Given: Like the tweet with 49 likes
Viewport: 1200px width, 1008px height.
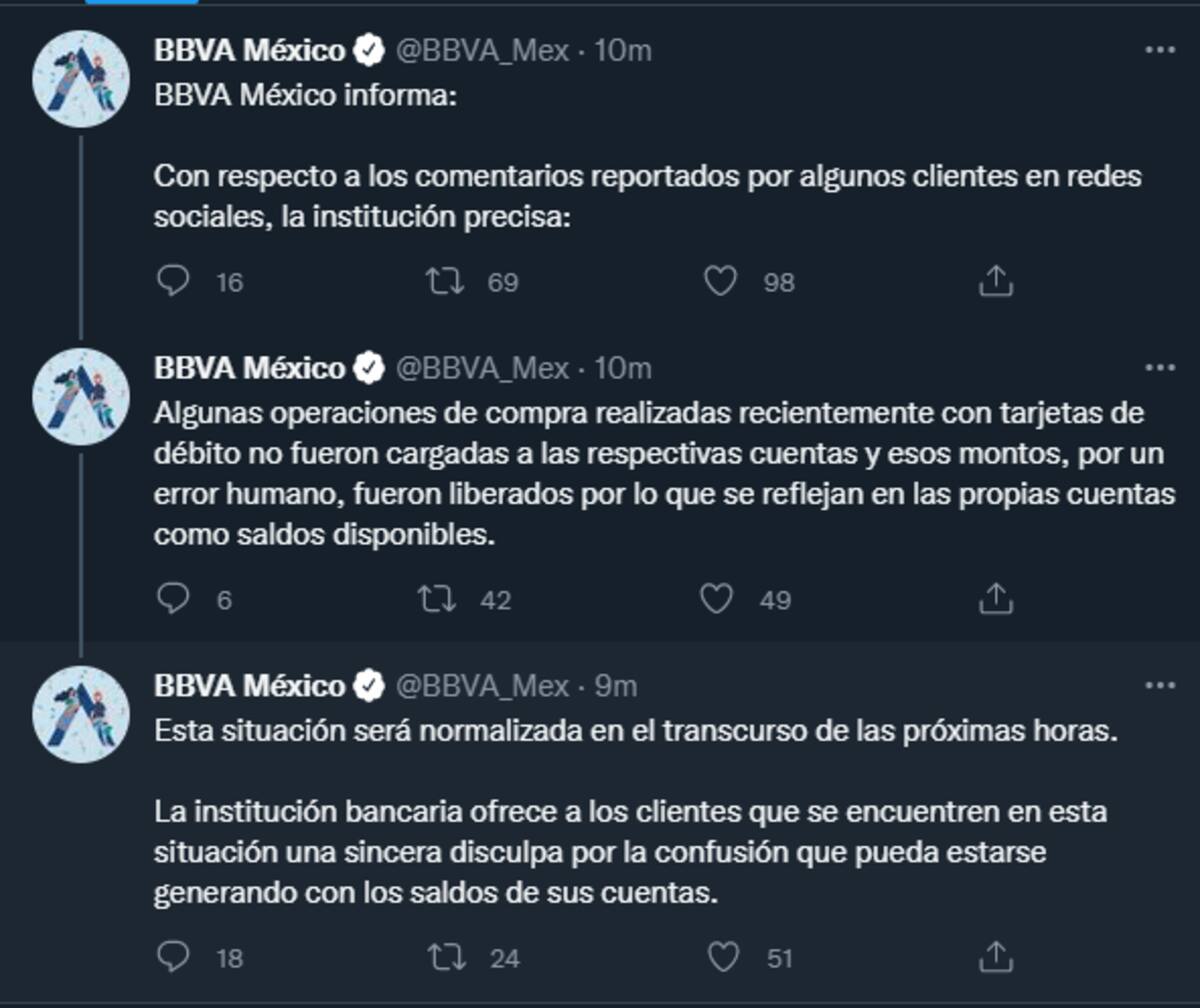Looking at the screenshot, I should click(716, 599).
